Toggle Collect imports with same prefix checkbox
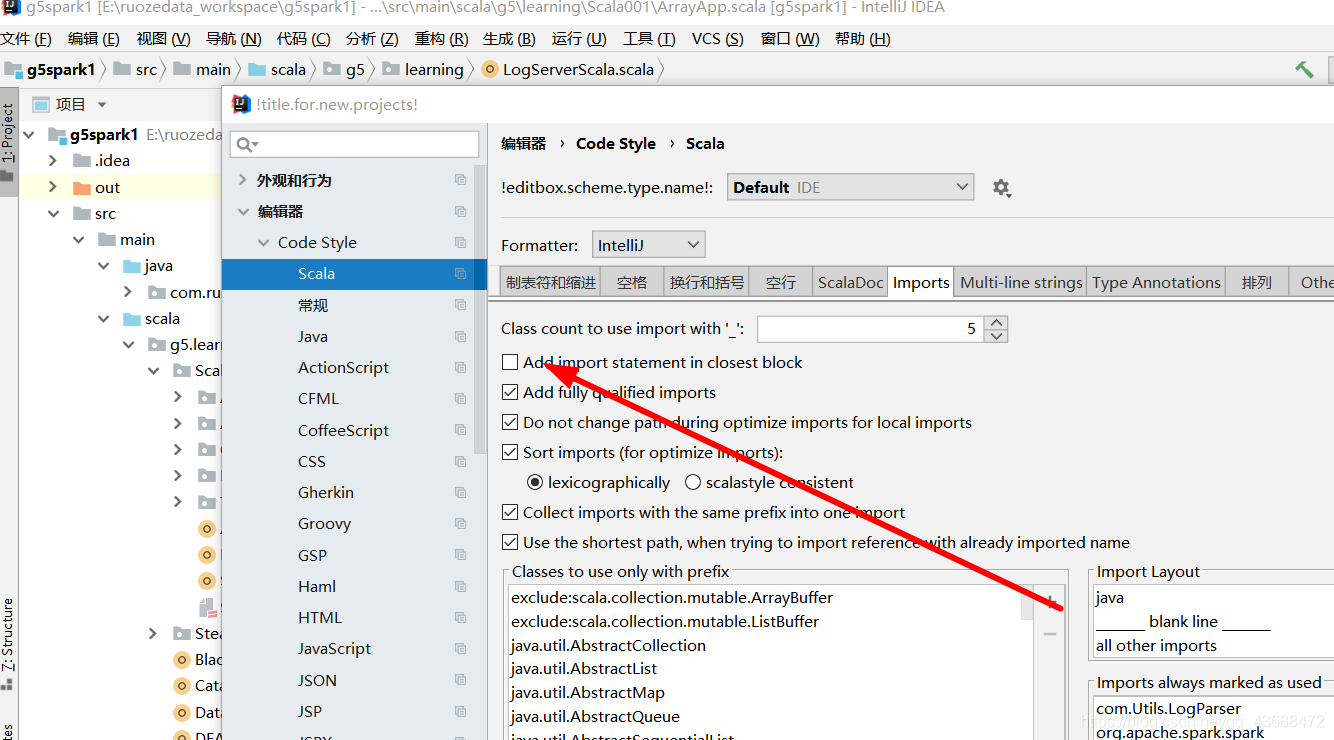This screenshot has height=740, width=1334. 510,512
